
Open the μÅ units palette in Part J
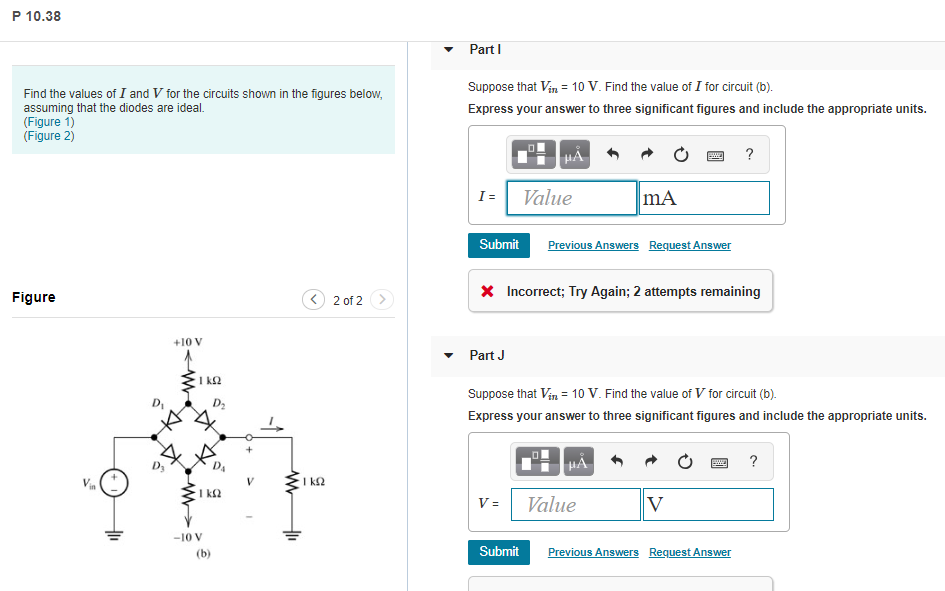[x=579, y=461]
